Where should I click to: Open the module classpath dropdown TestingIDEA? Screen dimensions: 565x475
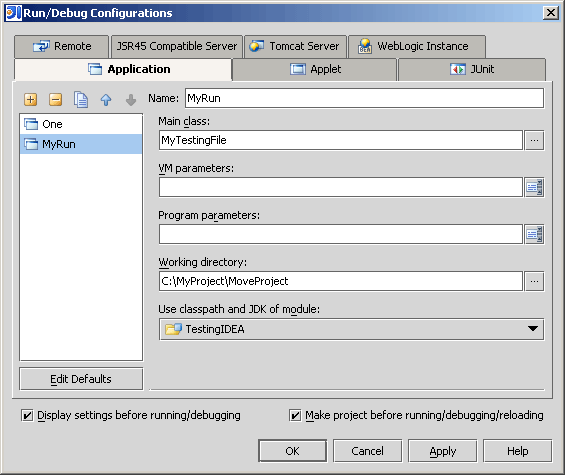pyautogui.click(x=351, y=329)
